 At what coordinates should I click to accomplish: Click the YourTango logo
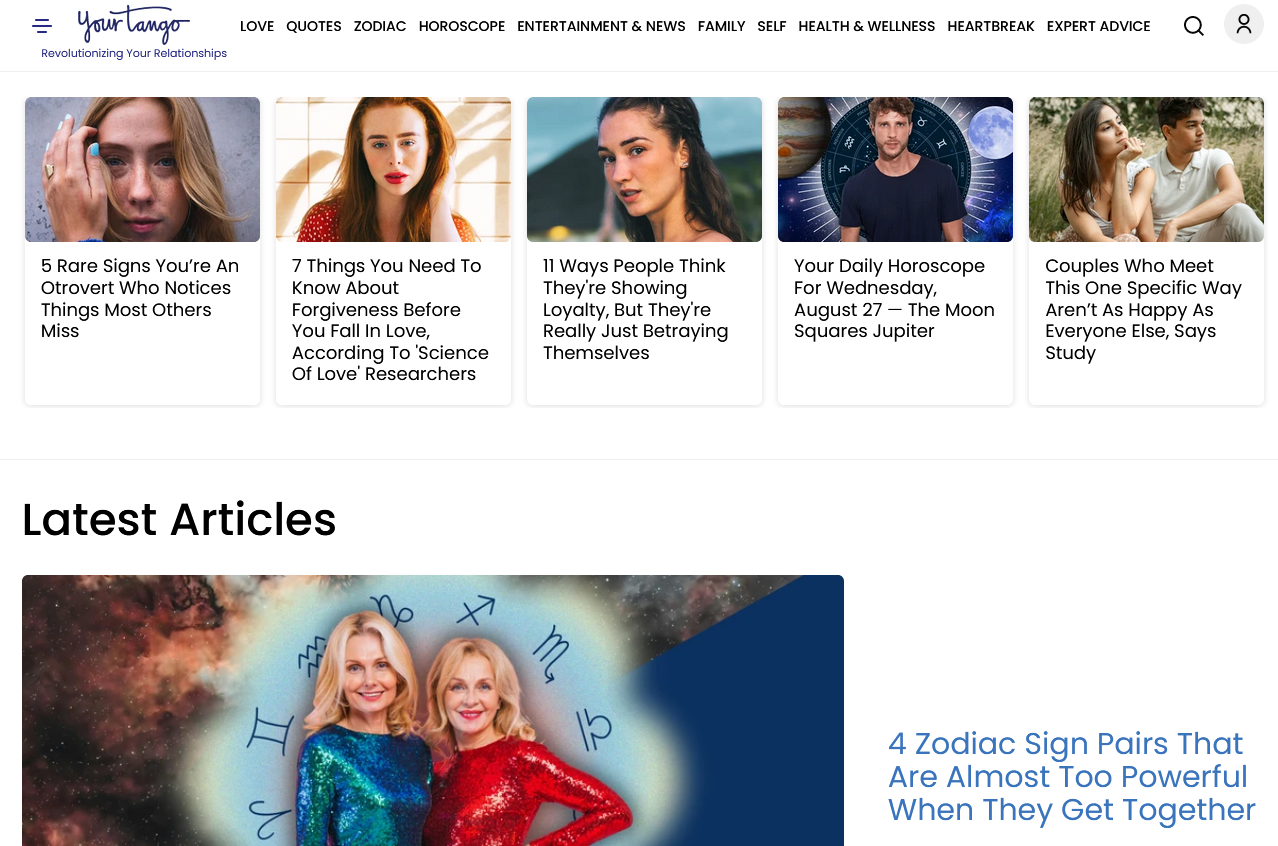coord(134,24)
